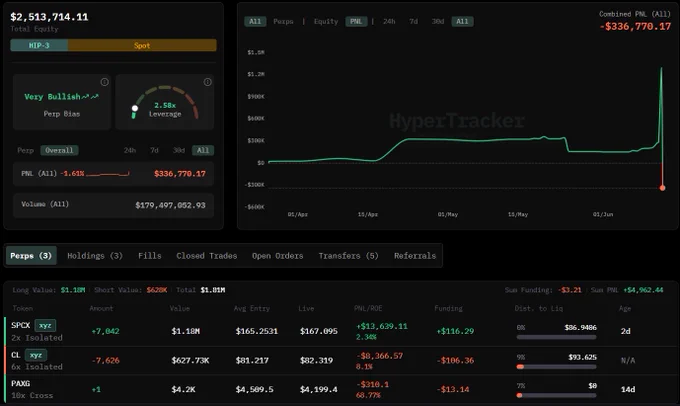
Task: Set chart range to 30d
Action: point(438,21)
